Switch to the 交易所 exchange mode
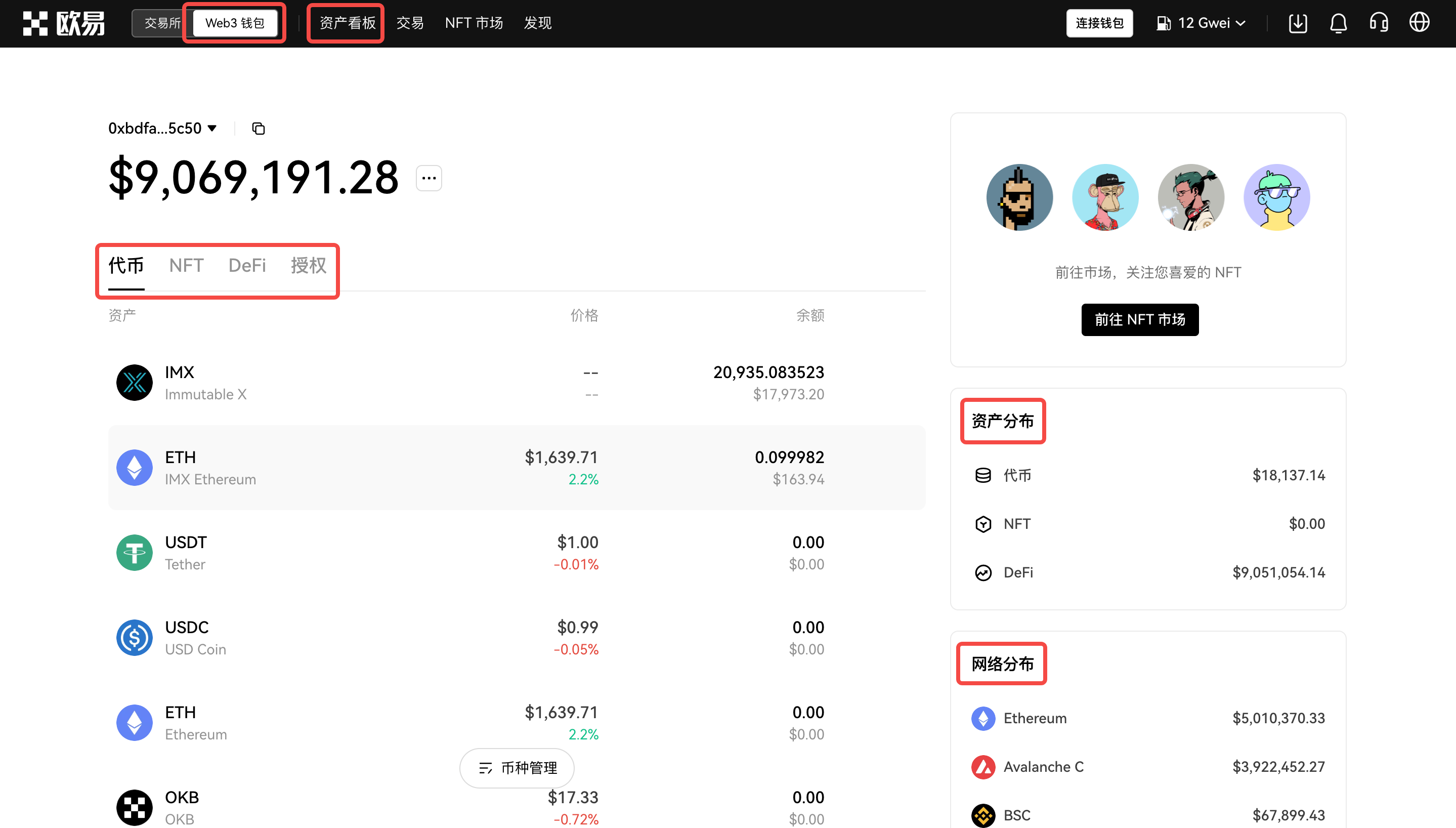The width and height of the screenshot is (1456, 828). click(162, 23)
